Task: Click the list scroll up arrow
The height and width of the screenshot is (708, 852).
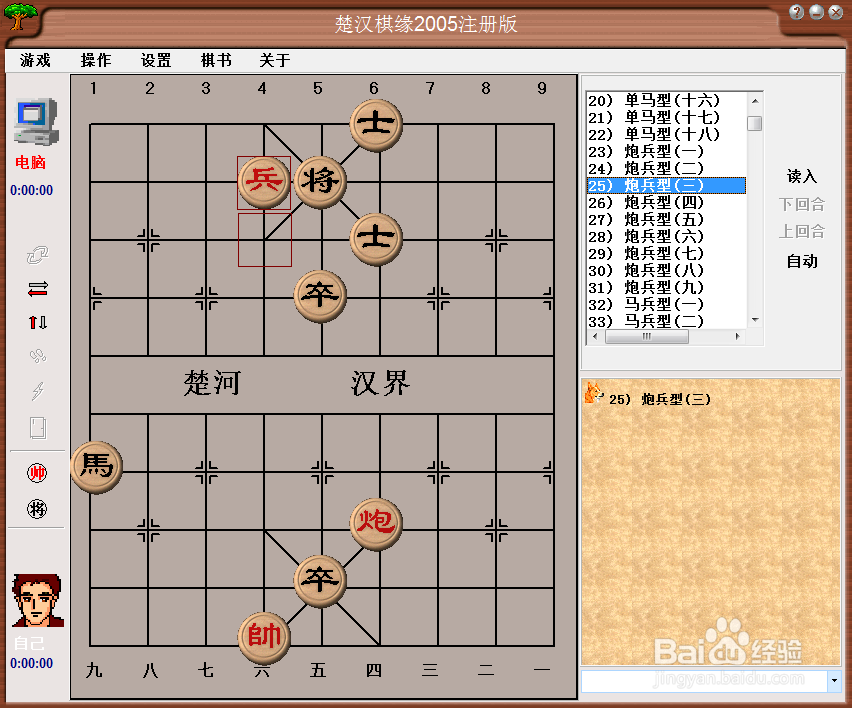Action: [755, 101]
